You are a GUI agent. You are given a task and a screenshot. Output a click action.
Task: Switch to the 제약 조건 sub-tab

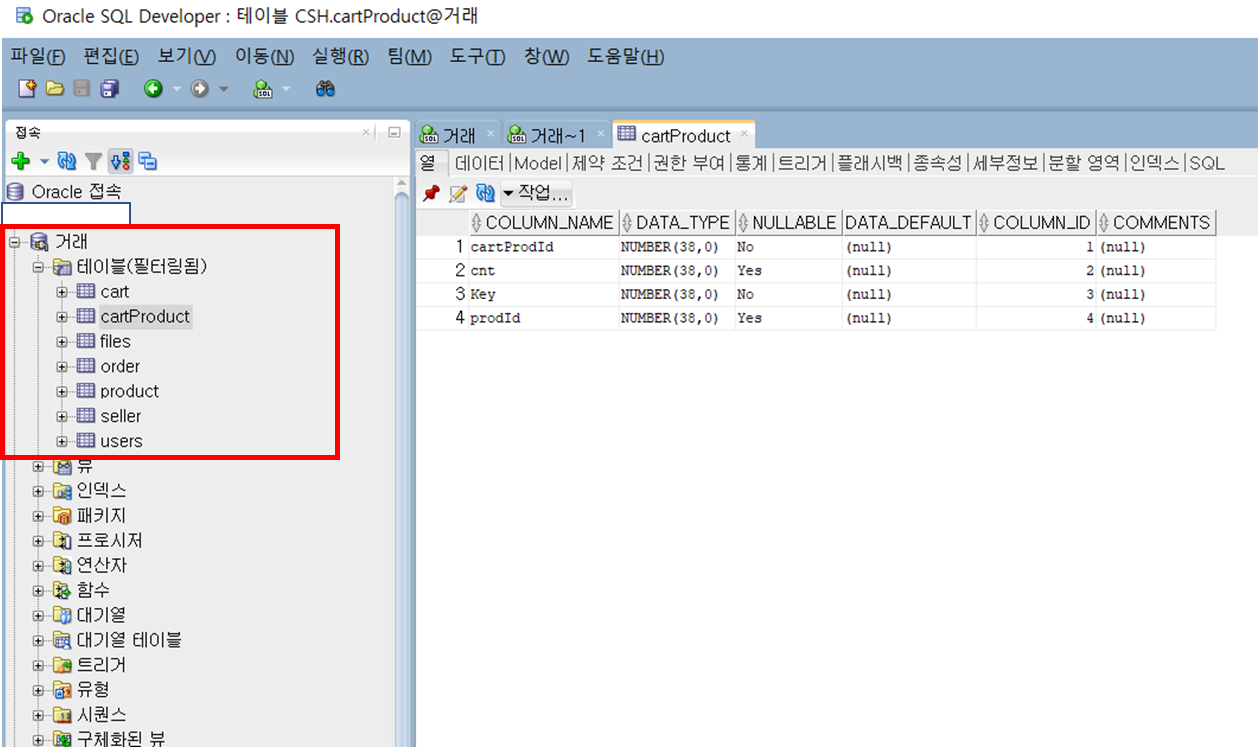coord(608,164)
